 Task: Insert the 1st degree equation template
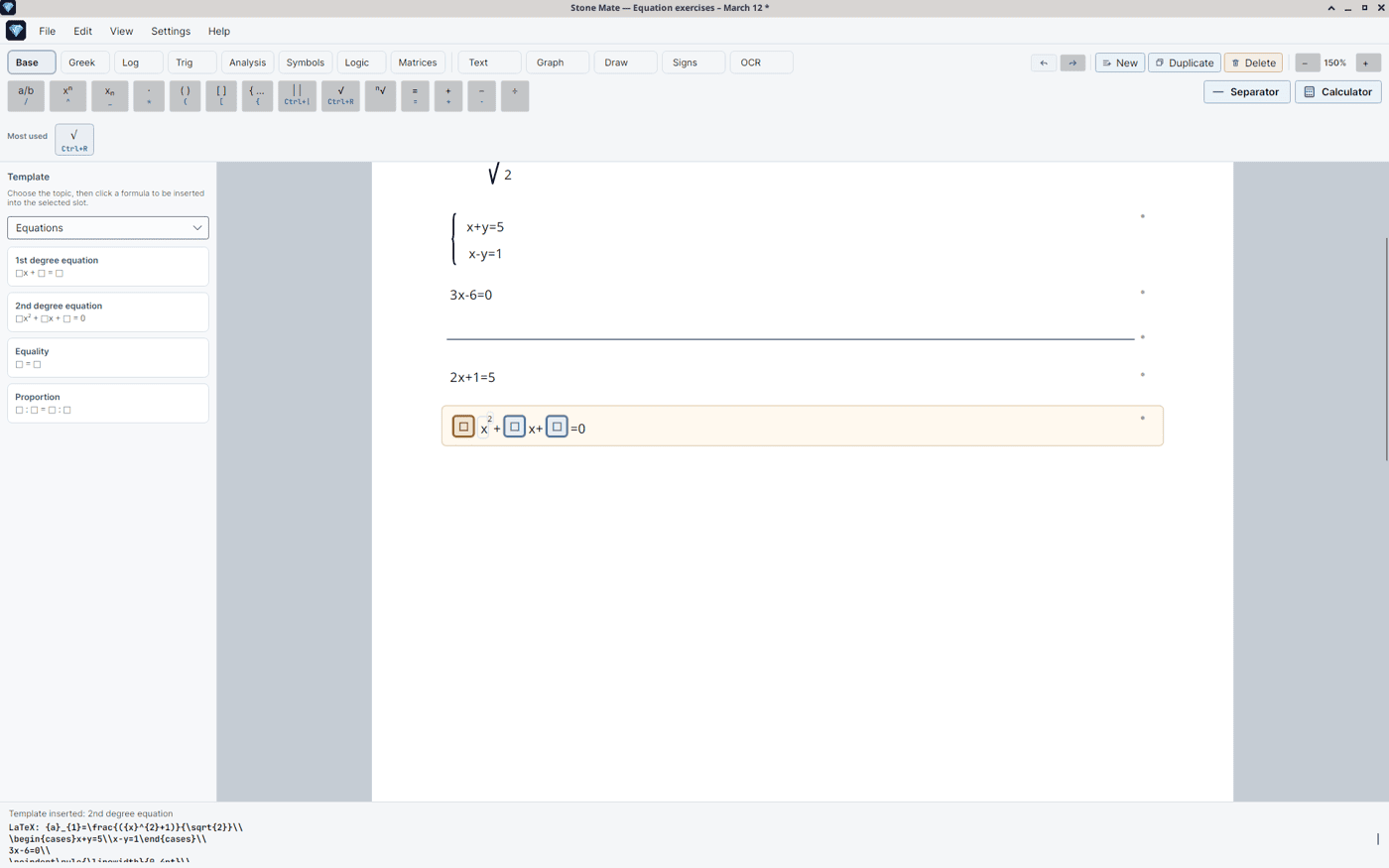tap(108, 266)
